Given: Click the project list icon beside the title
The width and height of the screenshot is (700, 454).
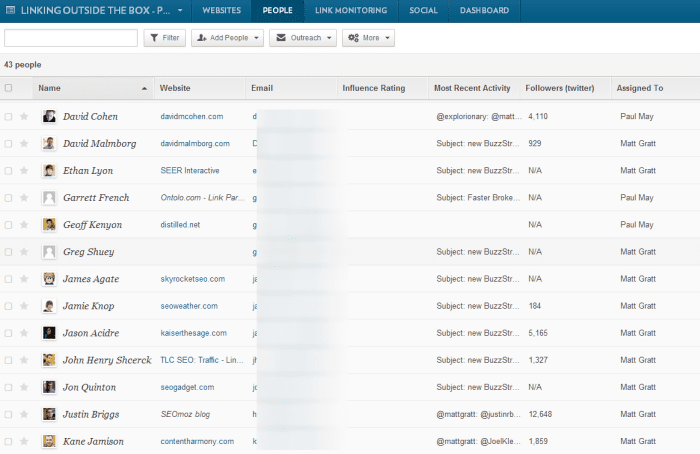Looking at the screenshot, I should tap(10, 10).
